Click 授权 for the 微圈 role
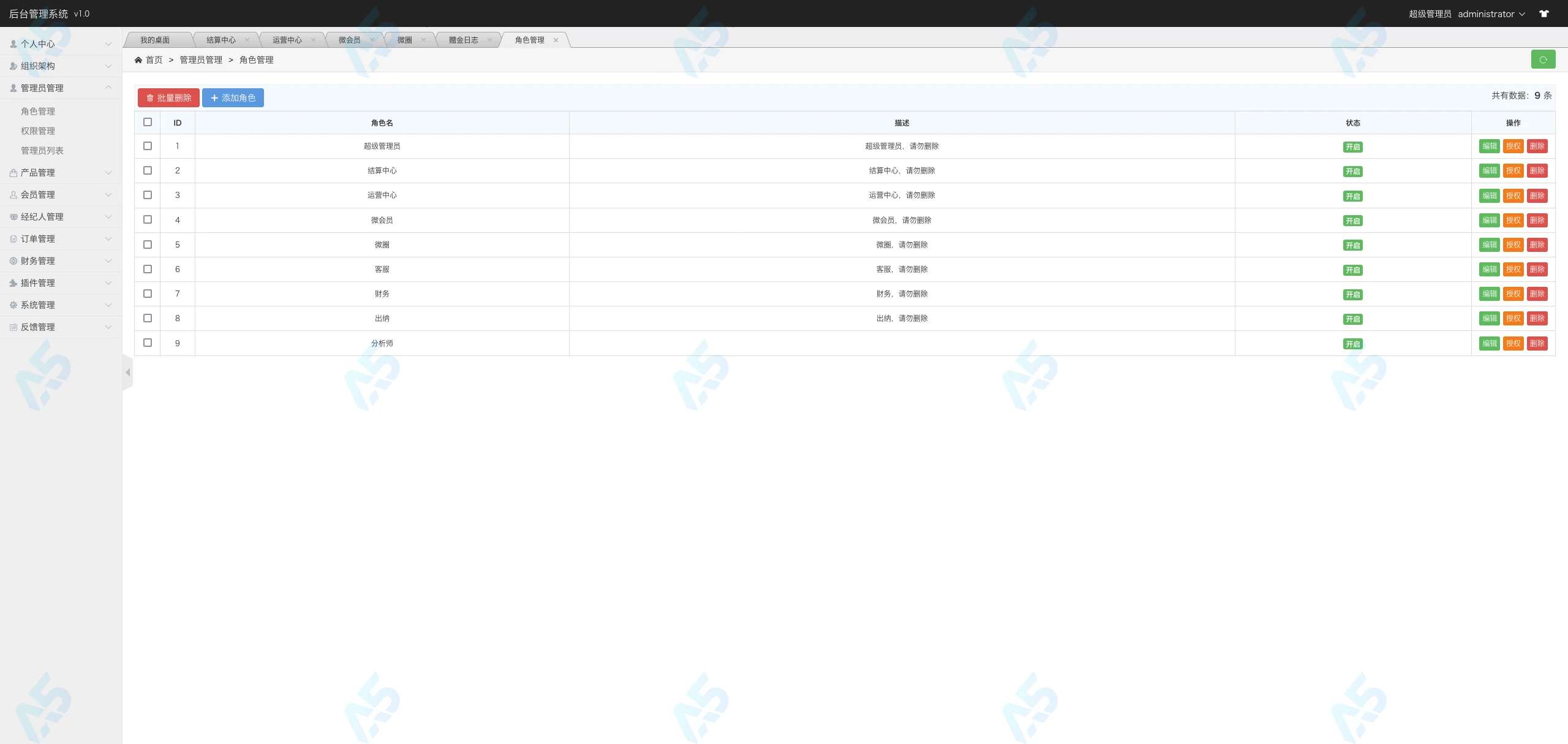 [x=1513, y=245]
